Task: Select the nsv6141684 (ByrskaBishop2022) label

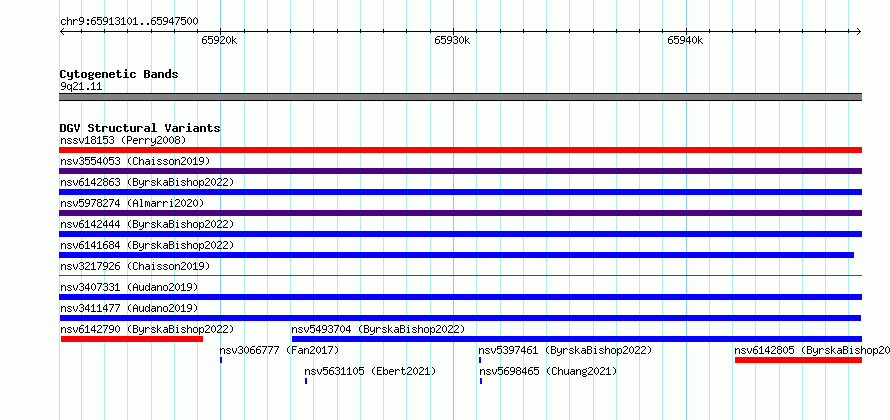Action: [x=147, y=245]
